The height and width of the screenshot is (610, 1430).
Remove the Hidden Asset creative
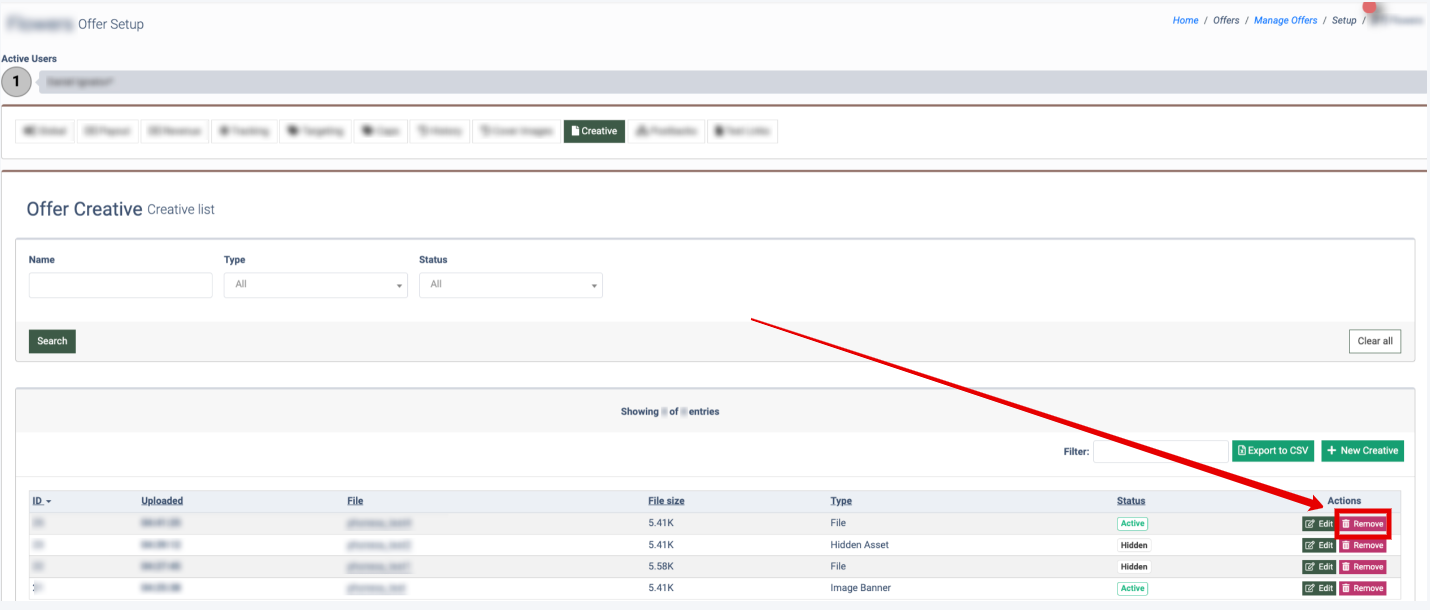[1362, 546]
